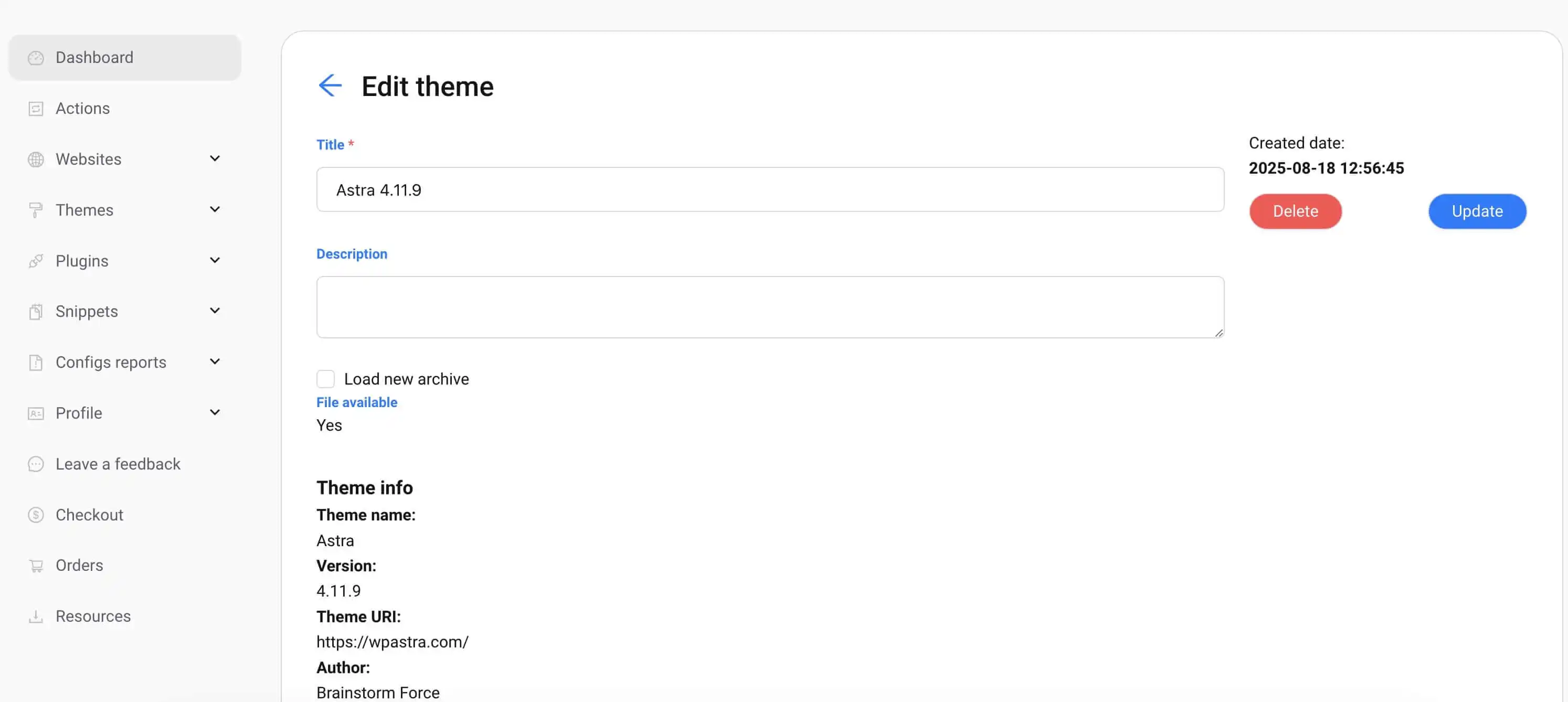1568x702 pixels.
Task: Select the Leave a feedback item
Action: point(118,463)
